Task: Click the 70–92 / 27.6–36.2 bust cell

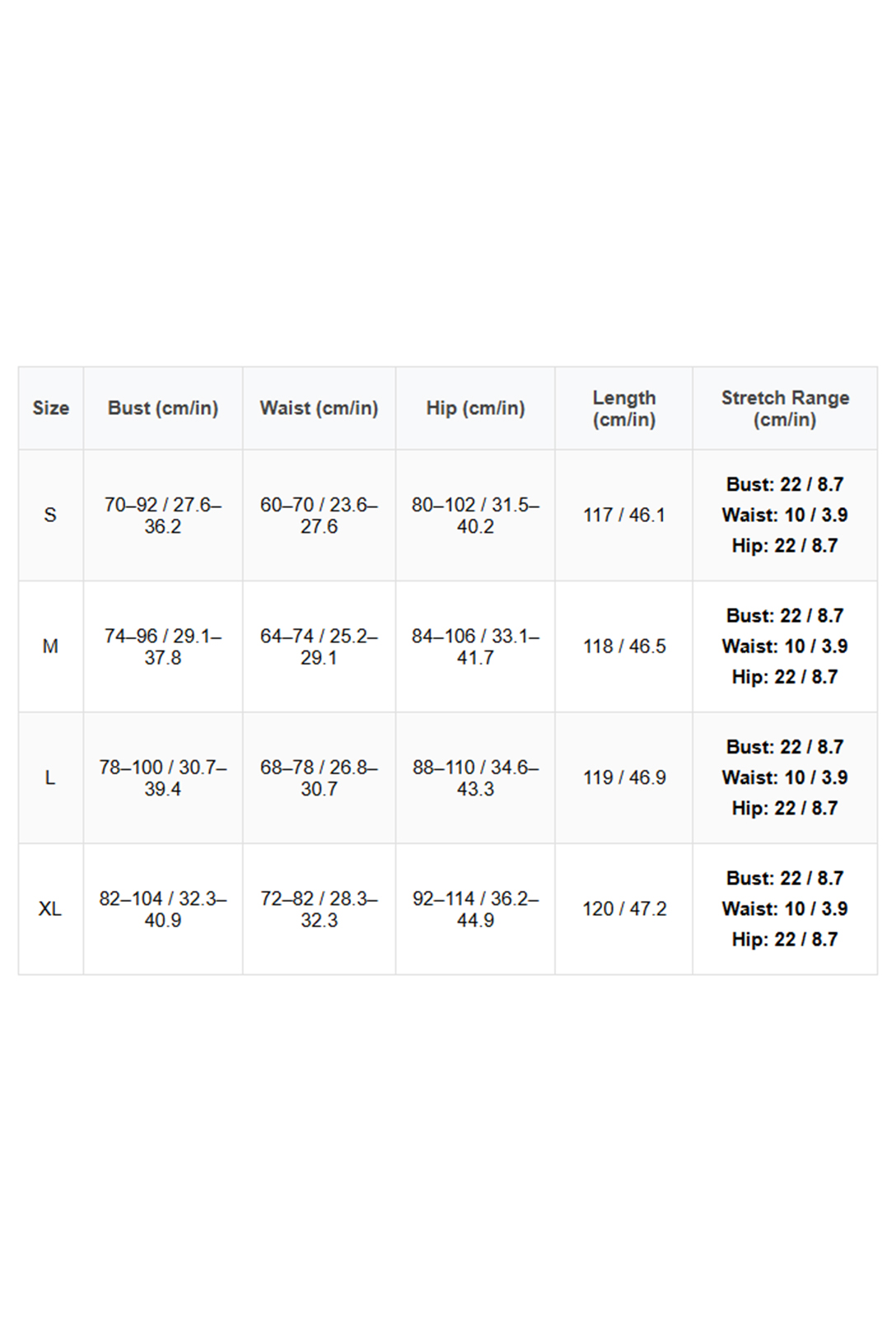Action: tap(163, 516)
